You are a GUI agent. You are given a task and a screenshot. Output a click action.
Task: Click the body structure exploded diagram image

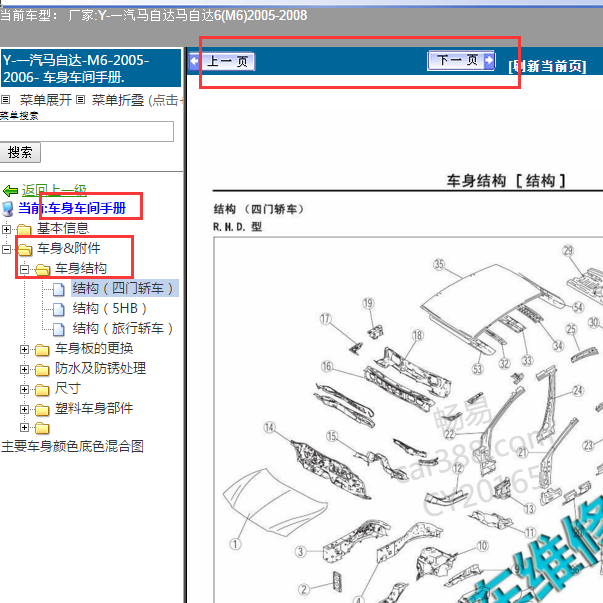[408, 420]
